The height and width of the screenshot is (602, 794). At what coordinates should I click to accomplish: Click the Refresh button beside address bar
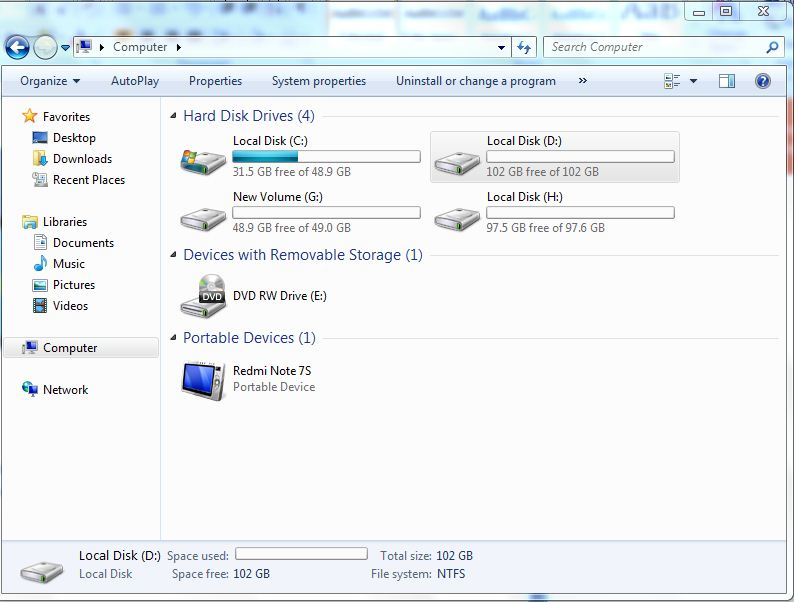(524, 47)
